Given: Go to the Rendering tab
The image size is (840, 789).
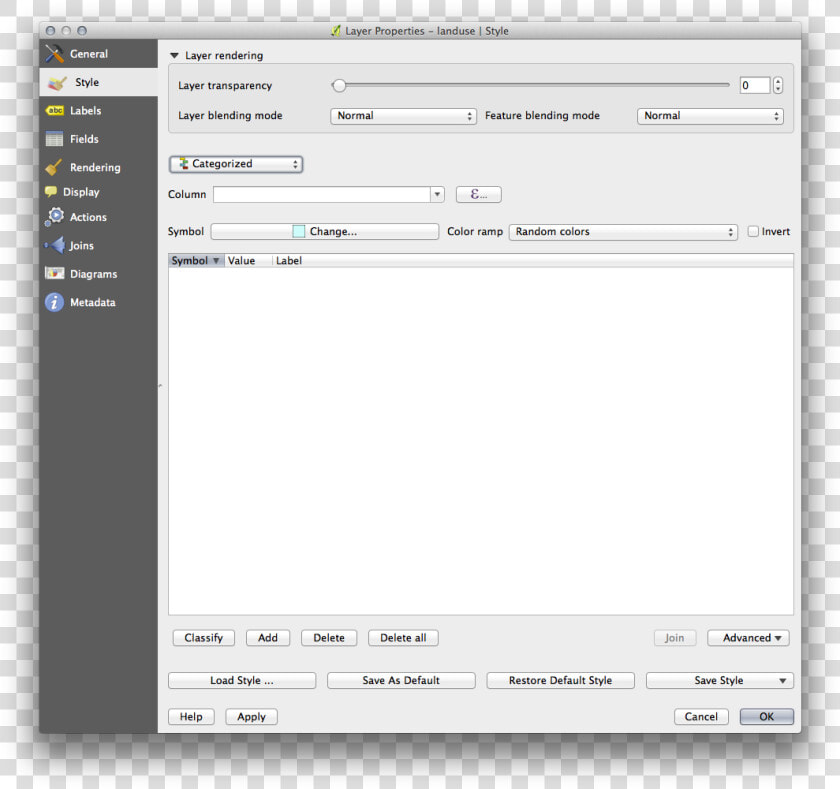Looking at the screenshot, I should click(x=99, y=167).
